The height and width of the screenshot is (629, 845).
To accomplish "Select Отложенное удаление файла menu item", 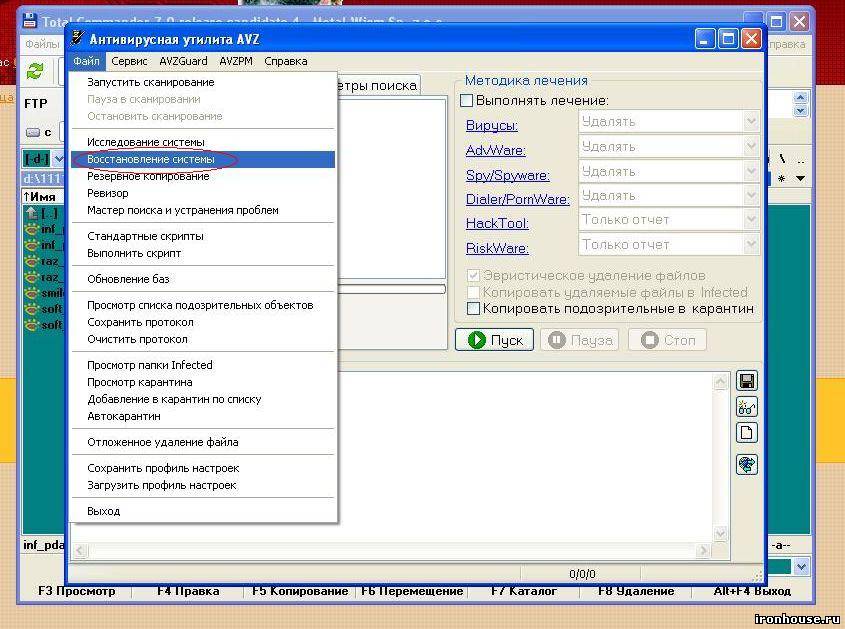I will (203, 442).
